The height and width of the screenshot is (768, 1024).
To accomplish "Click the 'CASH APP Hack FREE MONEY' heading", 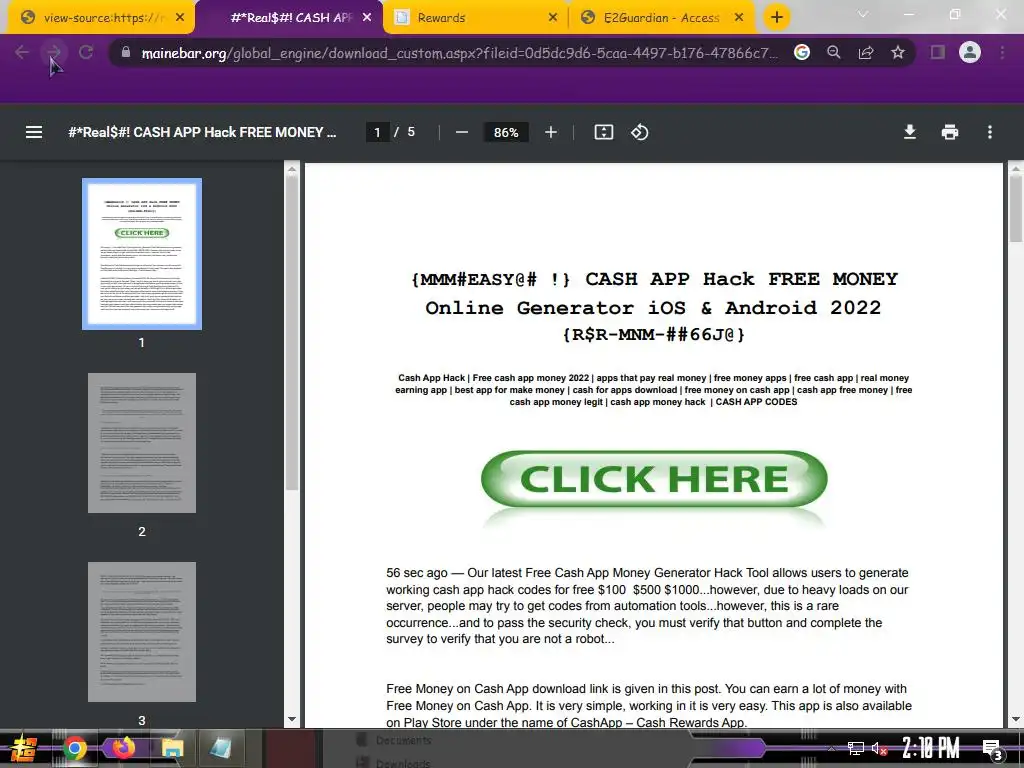I will point(741,279).
